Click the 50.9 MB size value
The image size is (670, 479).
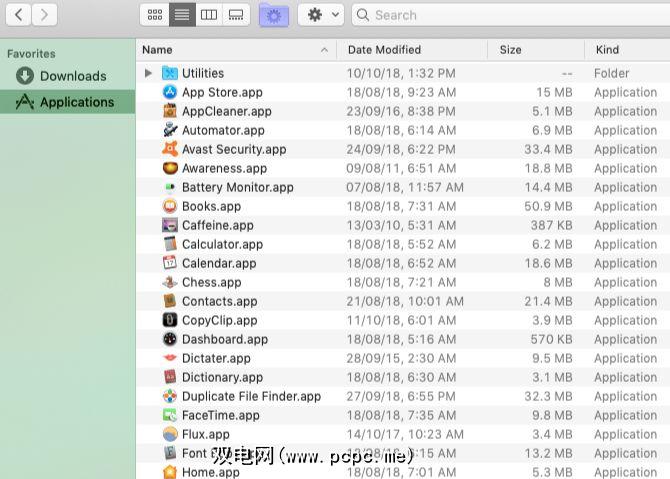(x=548, y=206)
